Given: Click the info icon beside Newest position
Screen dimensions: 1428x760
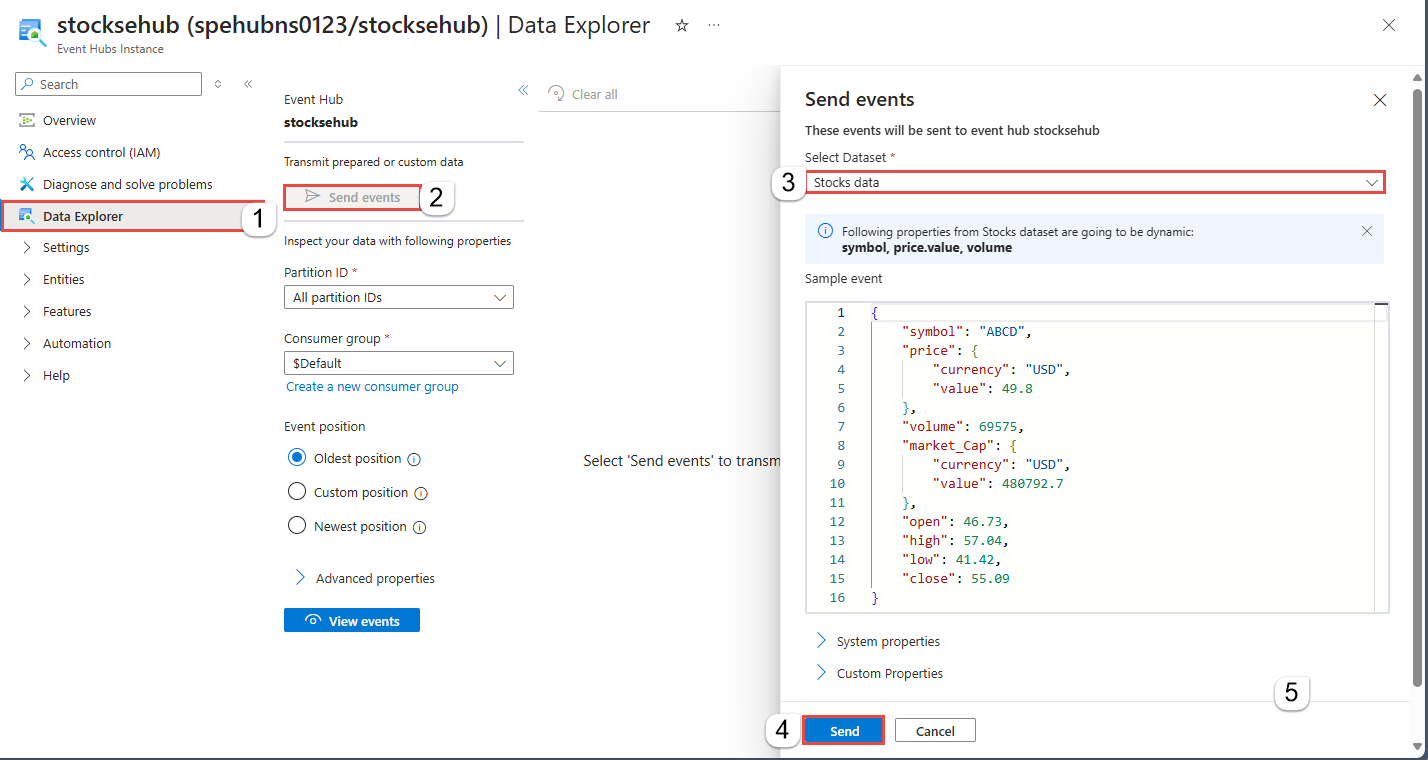Looking at the screenshot, I should click(x=420, y=527).
